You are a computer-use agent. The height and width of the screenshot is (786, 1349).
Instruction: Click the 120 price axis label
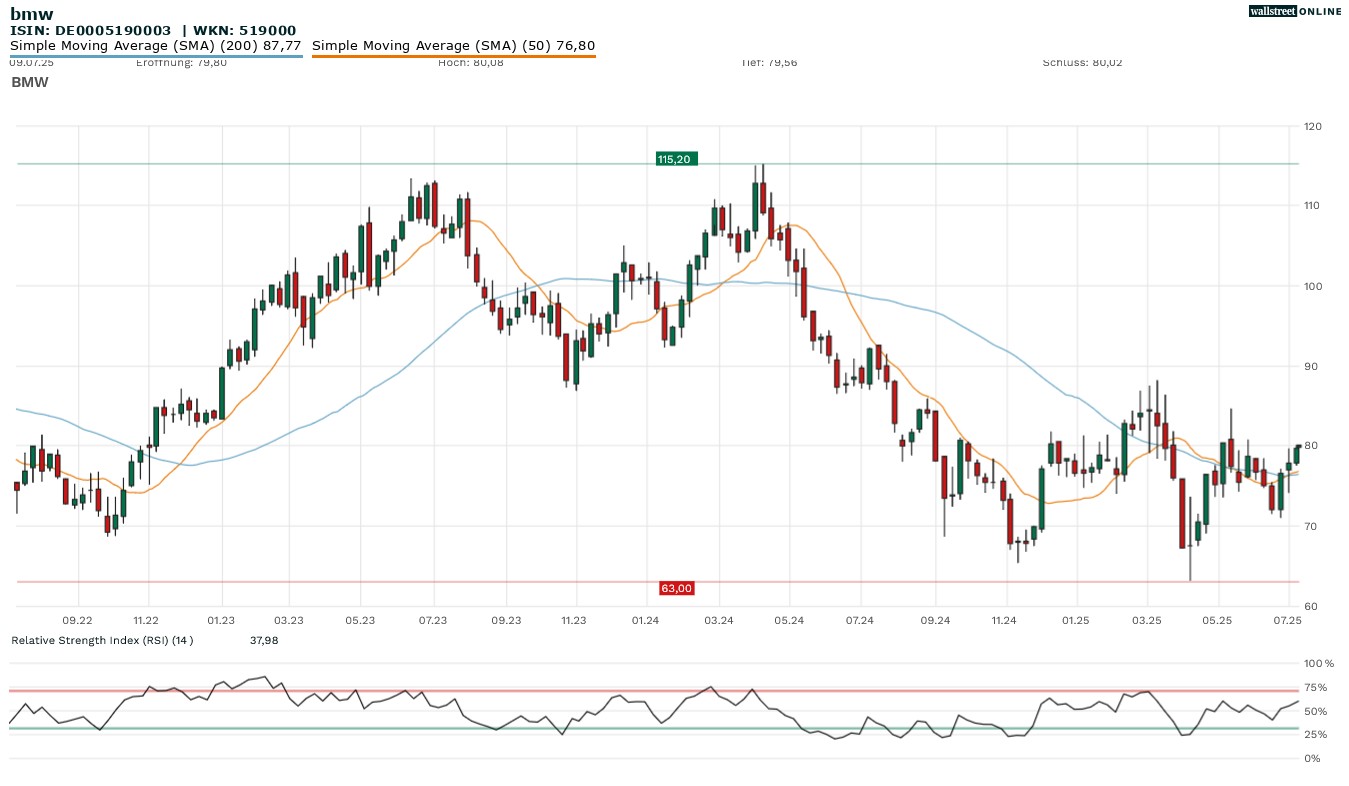1313,126
